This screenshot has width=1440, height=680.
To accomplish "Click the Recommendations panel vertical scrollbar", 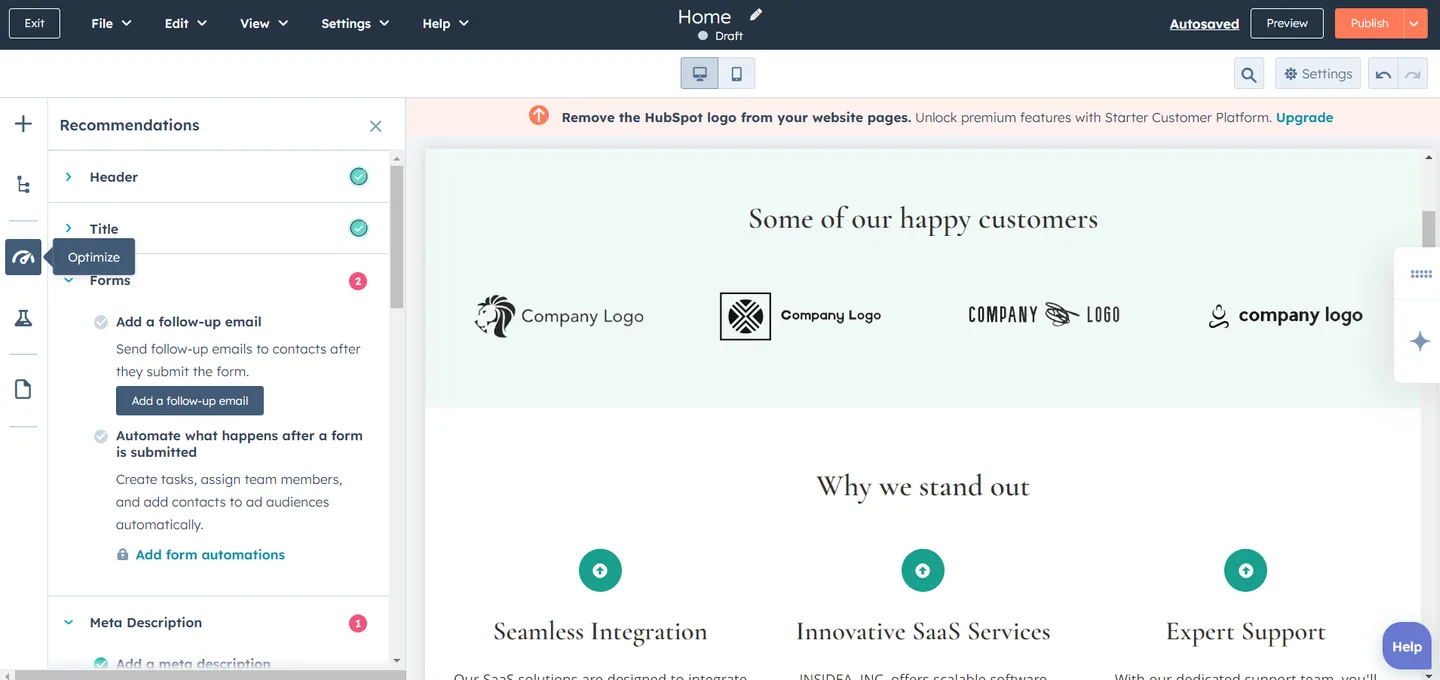I will tap(397, 237).
